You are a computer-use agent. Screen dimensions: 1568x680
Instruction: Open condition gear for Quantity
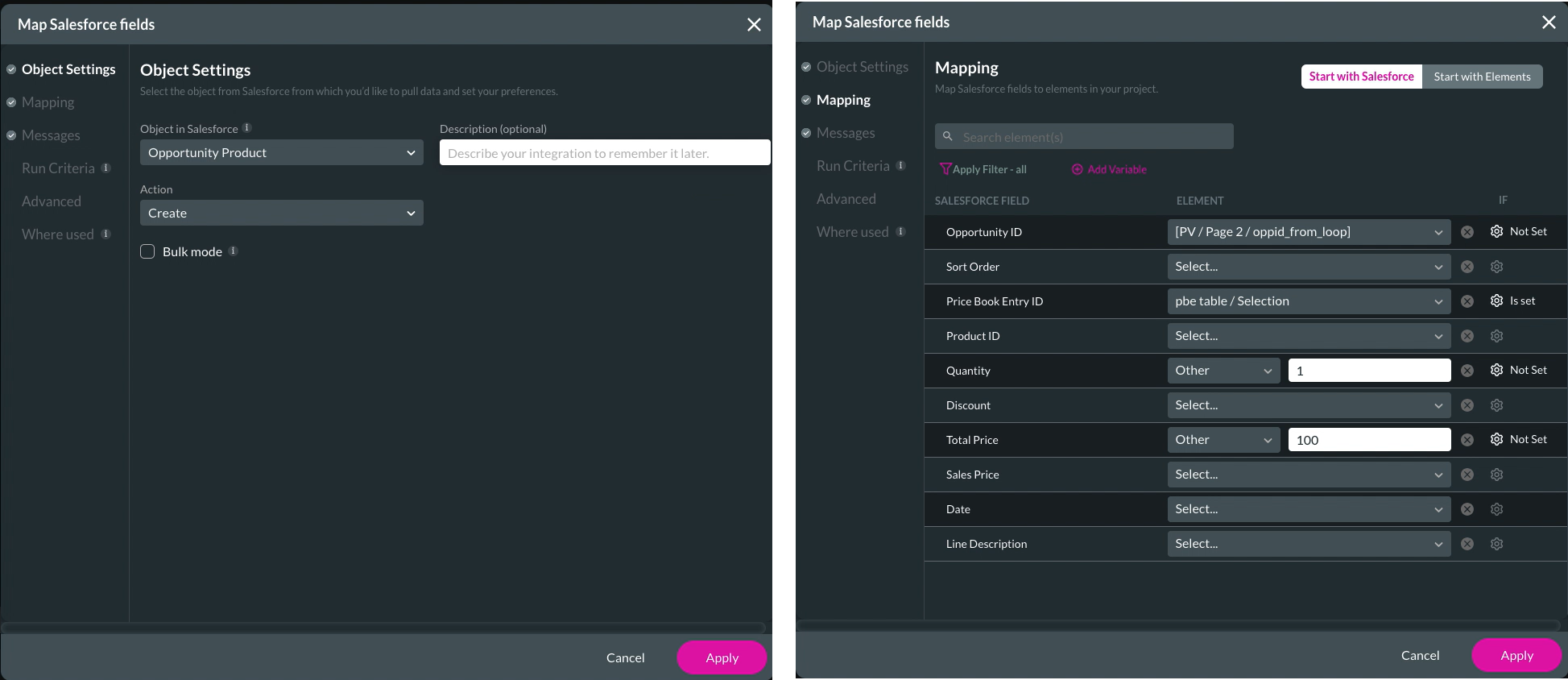pos(1496,370)
